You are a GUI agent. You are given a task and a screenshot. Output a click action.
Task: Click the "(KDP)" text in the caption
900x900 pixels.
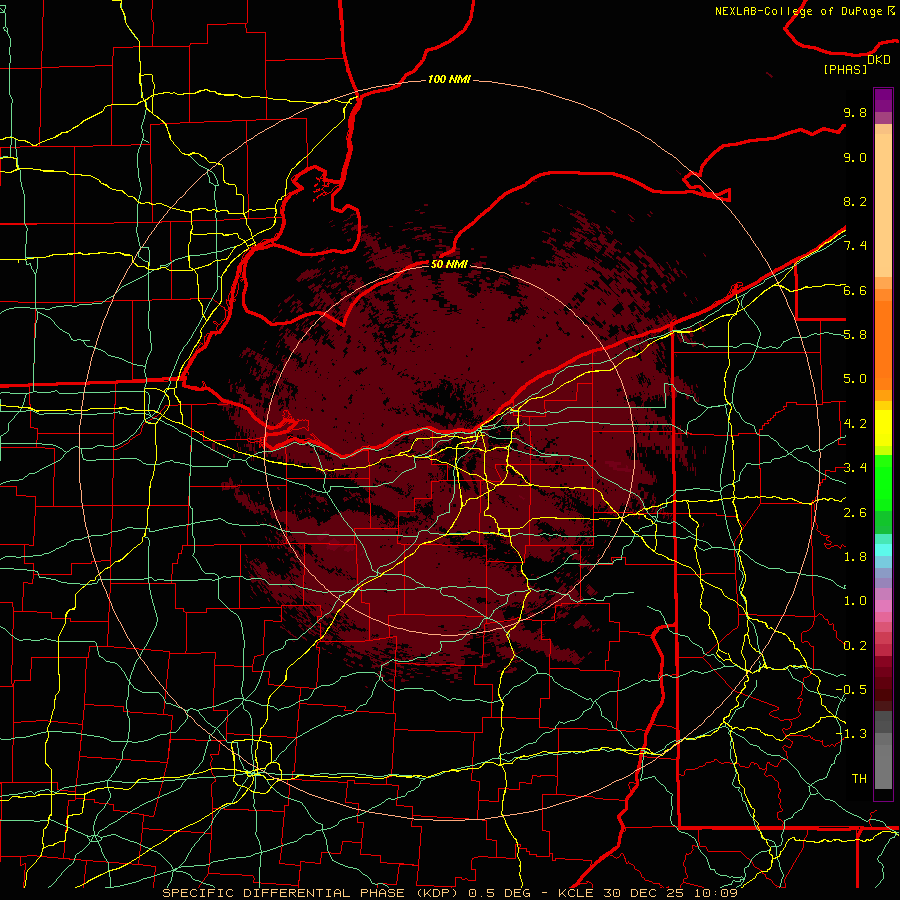[x=437, y=893]
